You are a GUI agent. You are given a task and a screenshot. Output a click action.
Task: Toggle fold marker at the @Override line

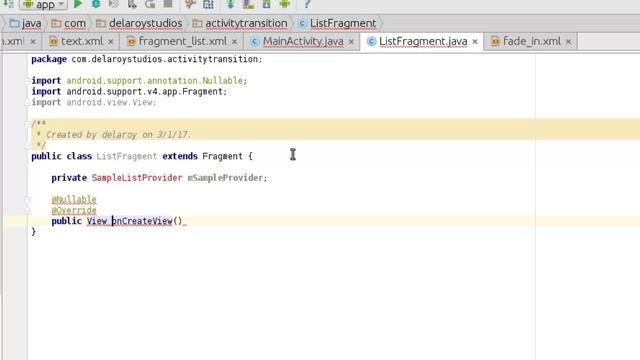click(x=27, y=211)
